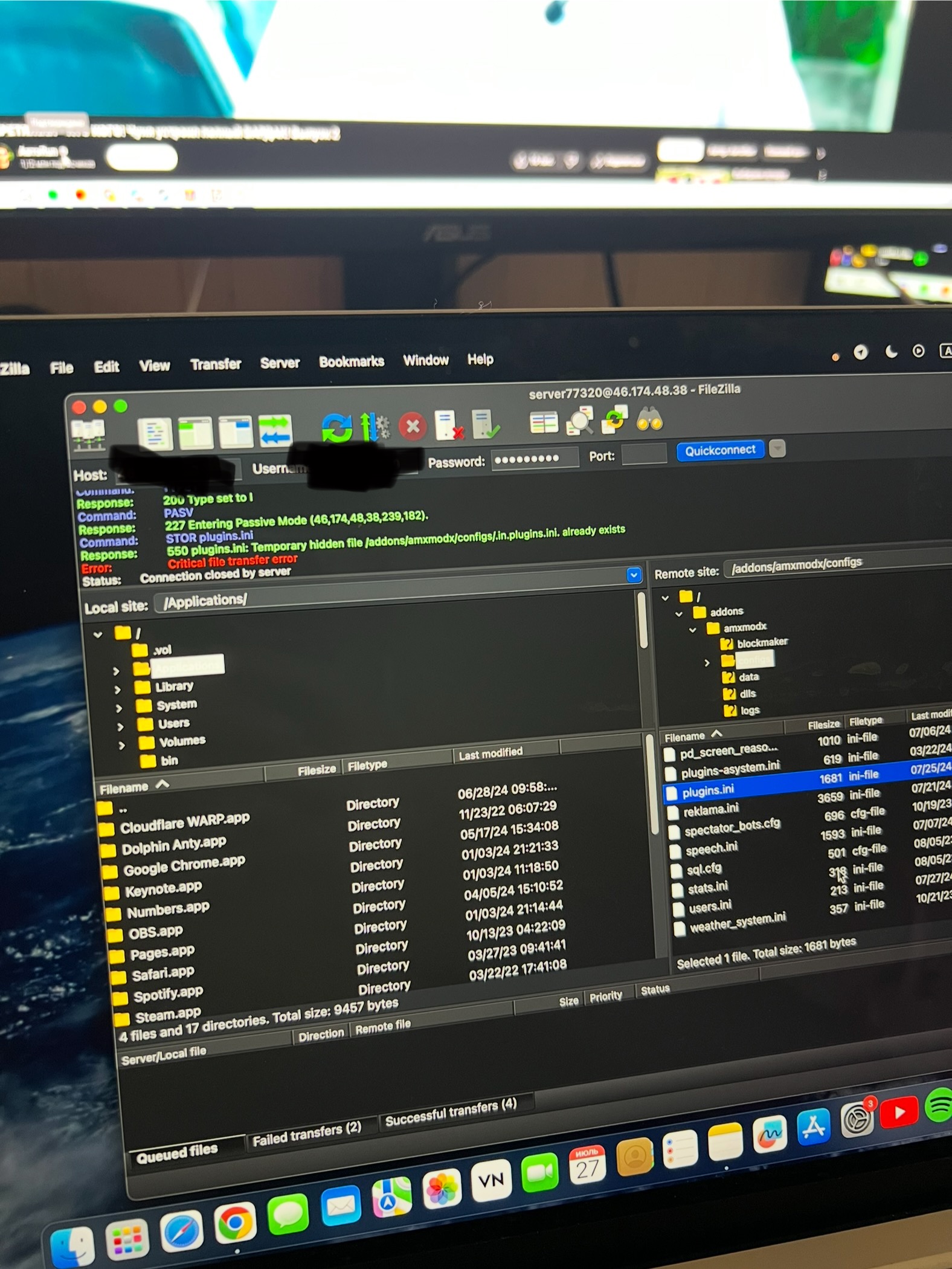Open the Site Manager toolbar icon

88,435
